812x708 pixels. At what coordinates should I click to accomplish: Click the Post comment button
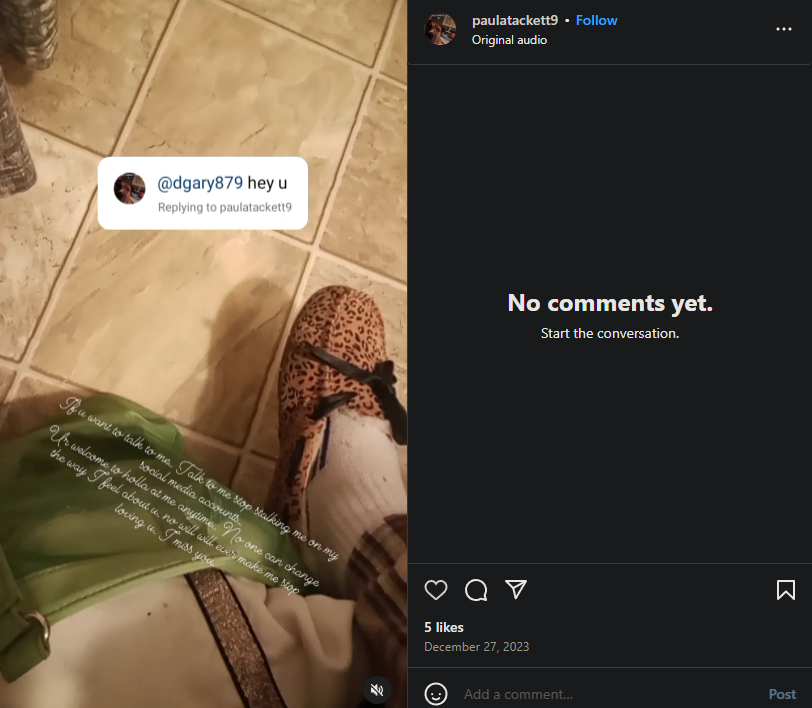pos(782,694)
